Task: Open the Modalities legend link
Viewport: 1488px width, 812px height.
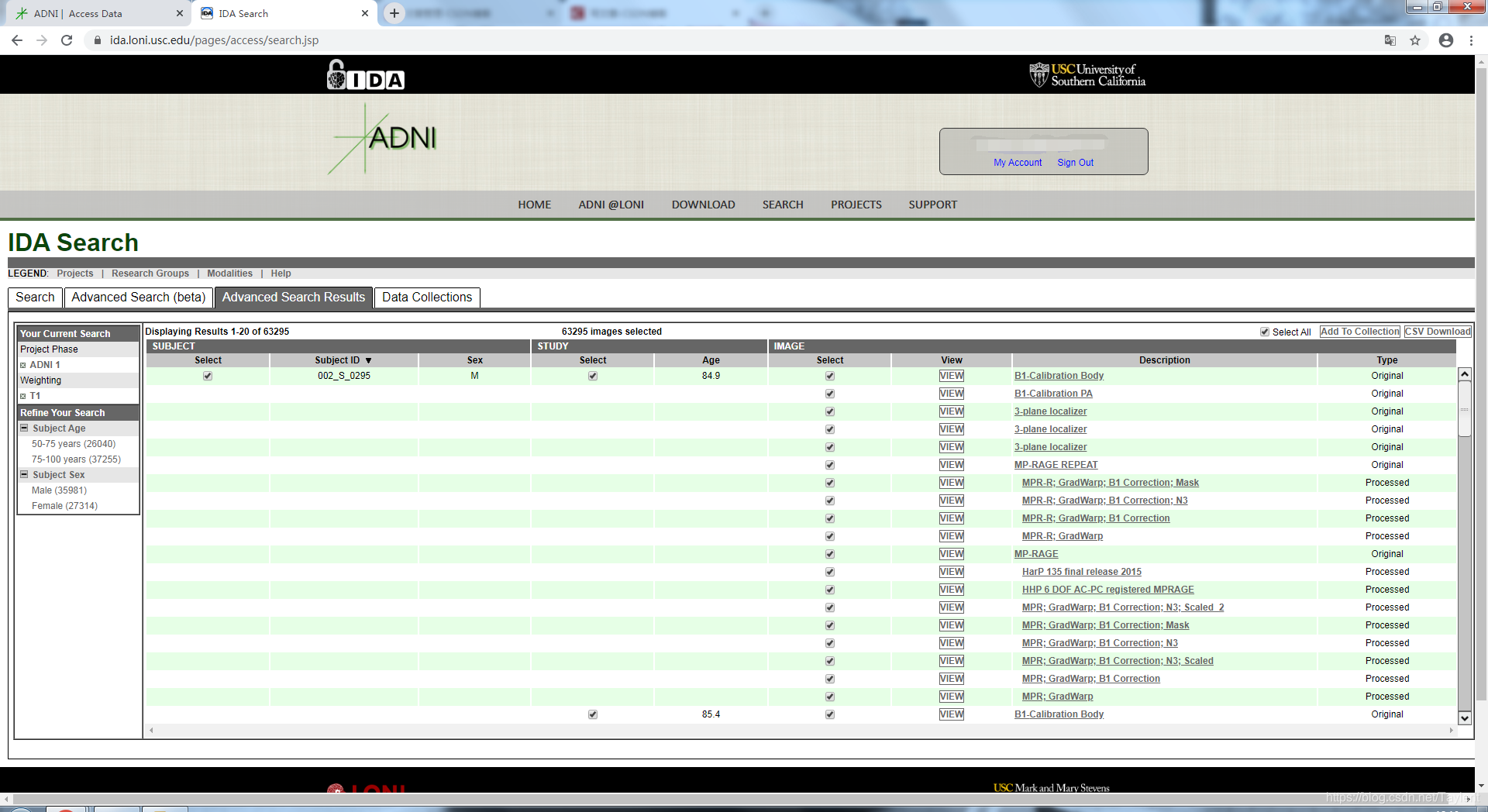Action: tap(229, 274)
